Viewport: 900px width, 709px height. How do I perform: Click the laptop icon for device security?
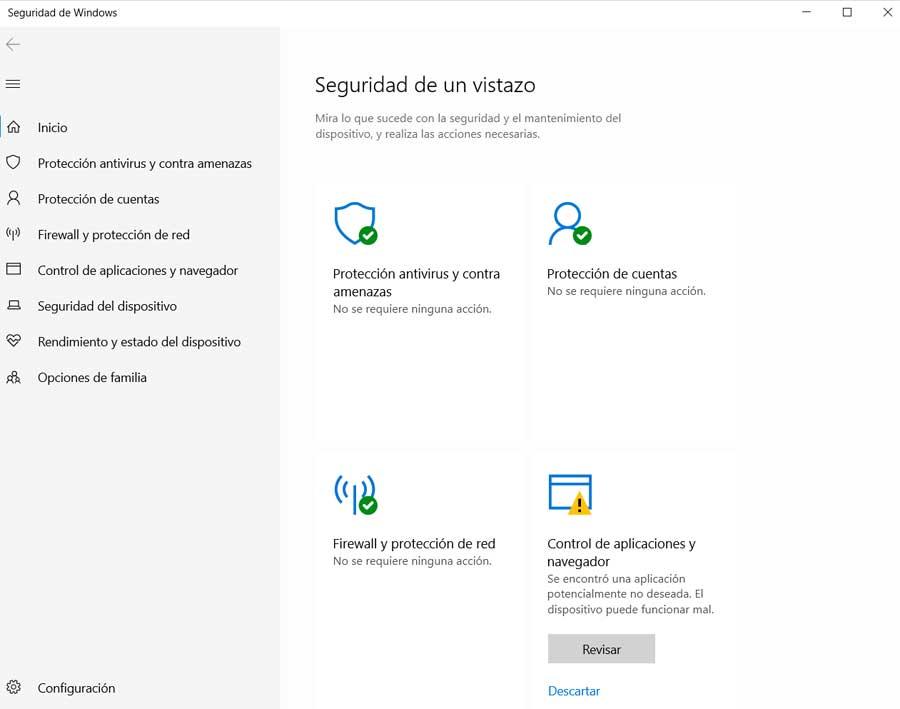(x=14, y=305)
